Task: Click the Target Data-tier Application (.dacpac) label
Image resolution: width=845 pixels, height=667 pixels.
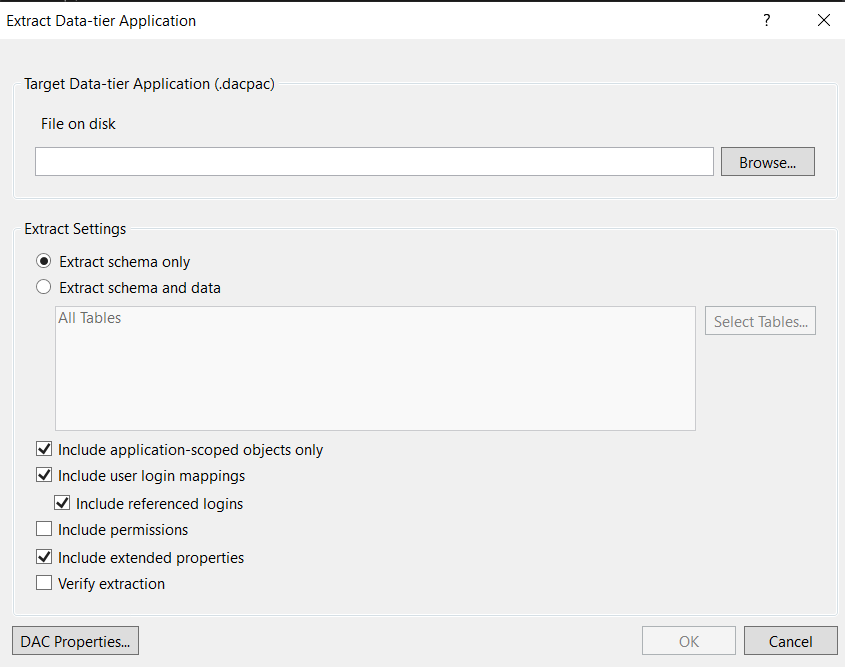Action: 149,84
